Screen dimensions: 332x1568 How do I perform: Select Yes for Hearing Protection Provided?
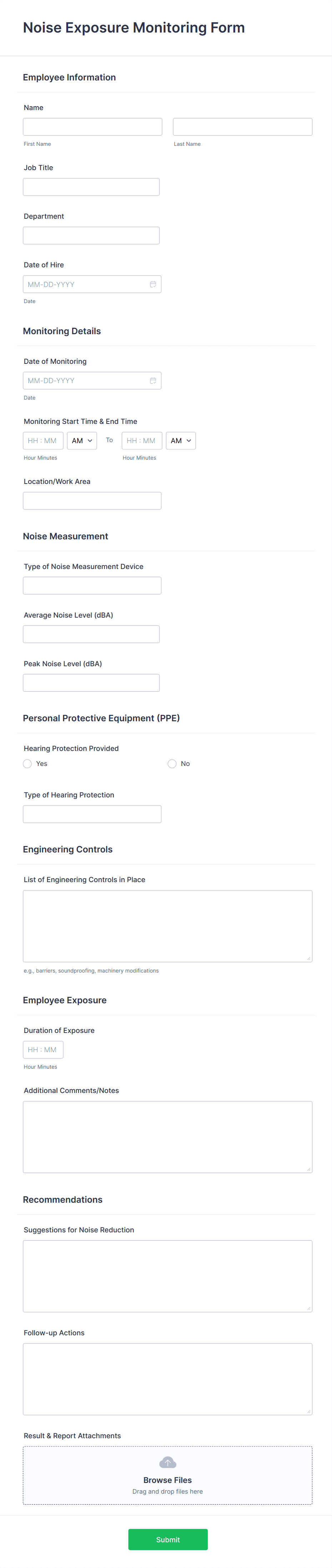pos(27,763)
